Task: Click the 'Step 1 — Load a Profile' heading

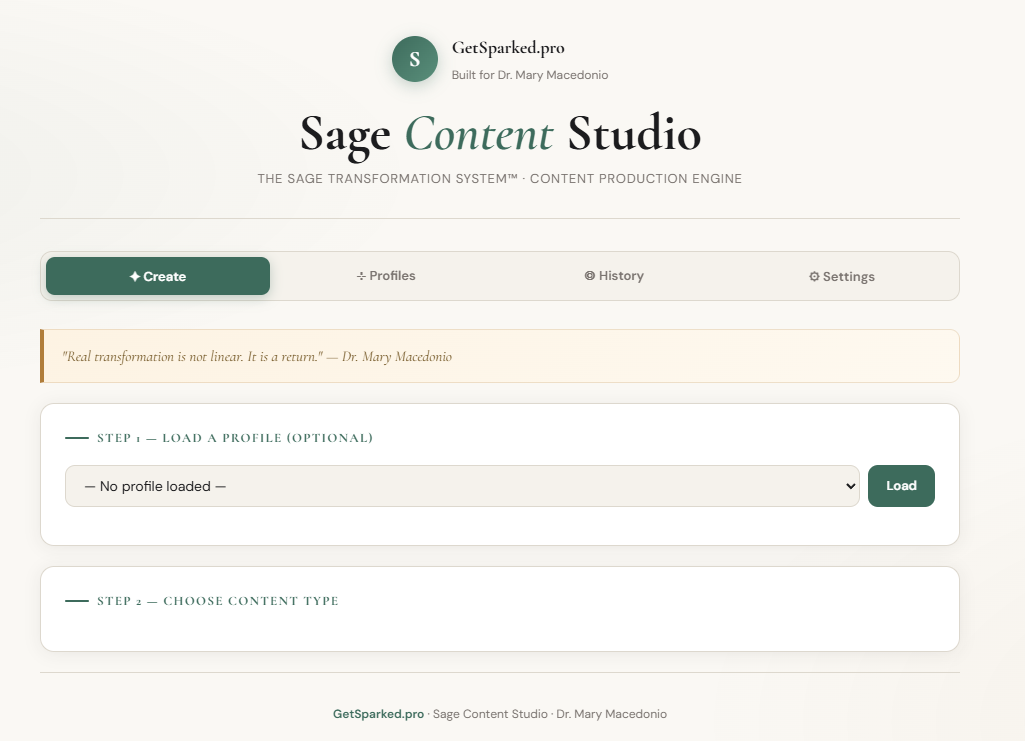Action: point(235,438)
